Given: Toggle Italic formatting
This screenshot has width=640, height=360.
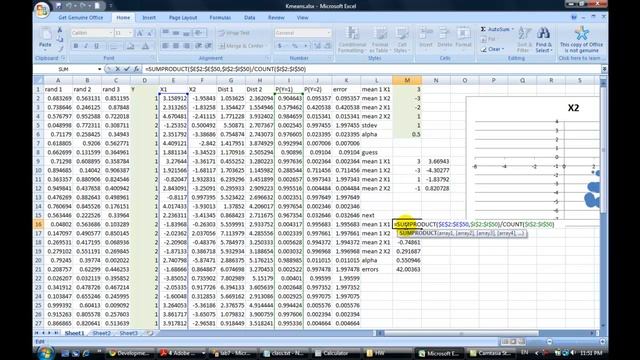Looking at the screenshot, I should coord(86,46).
